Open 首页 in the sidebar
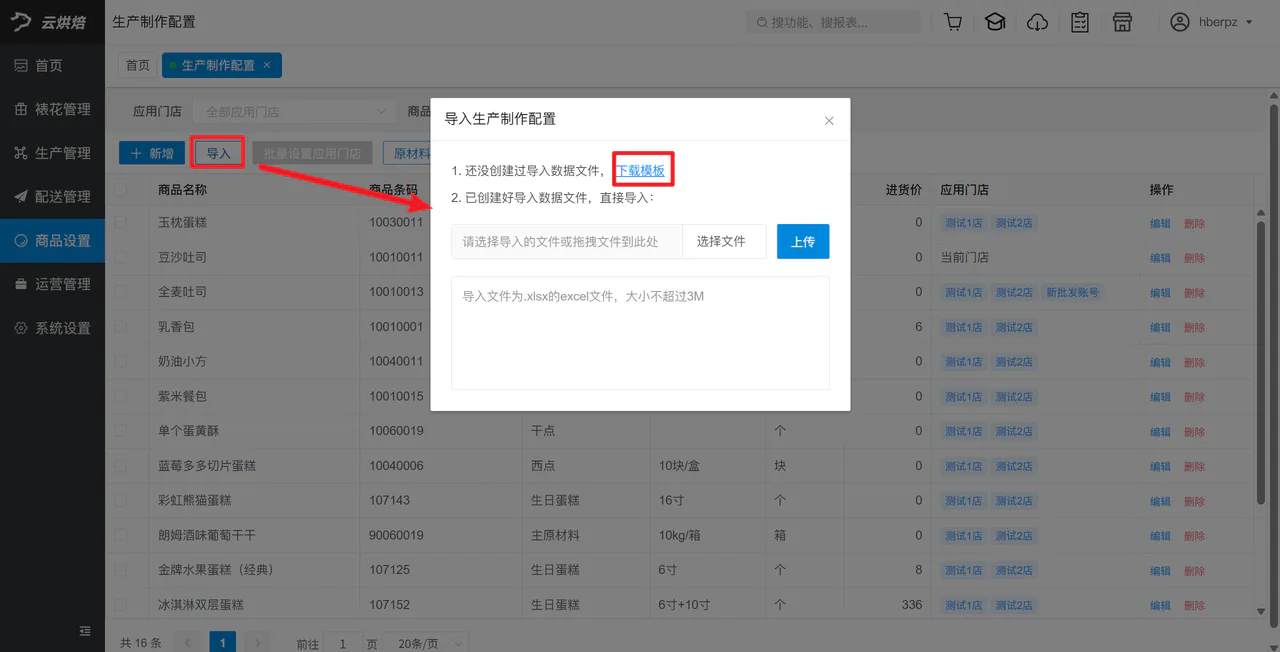 [x=52, y=66]
